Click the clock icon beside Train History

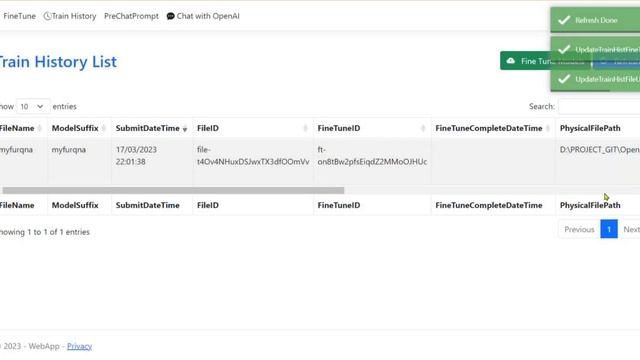point(47,16)
